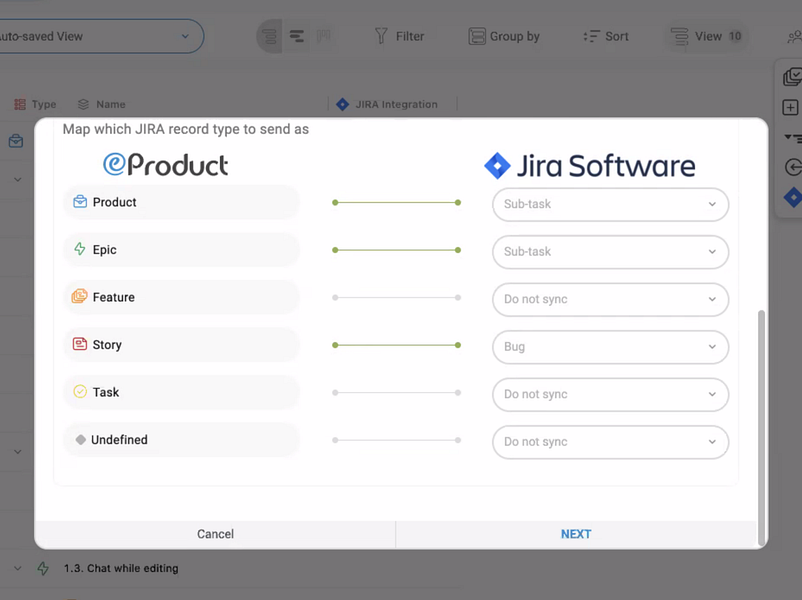Click the Product record type row
This screenshot has width=802, height=600.
181,202
